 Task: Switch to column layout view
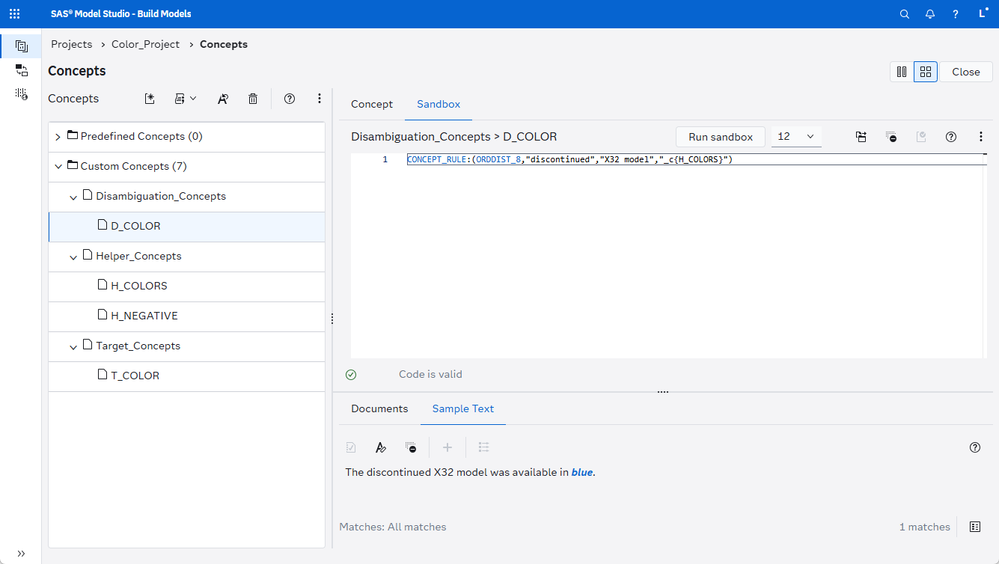coord(902,72)
